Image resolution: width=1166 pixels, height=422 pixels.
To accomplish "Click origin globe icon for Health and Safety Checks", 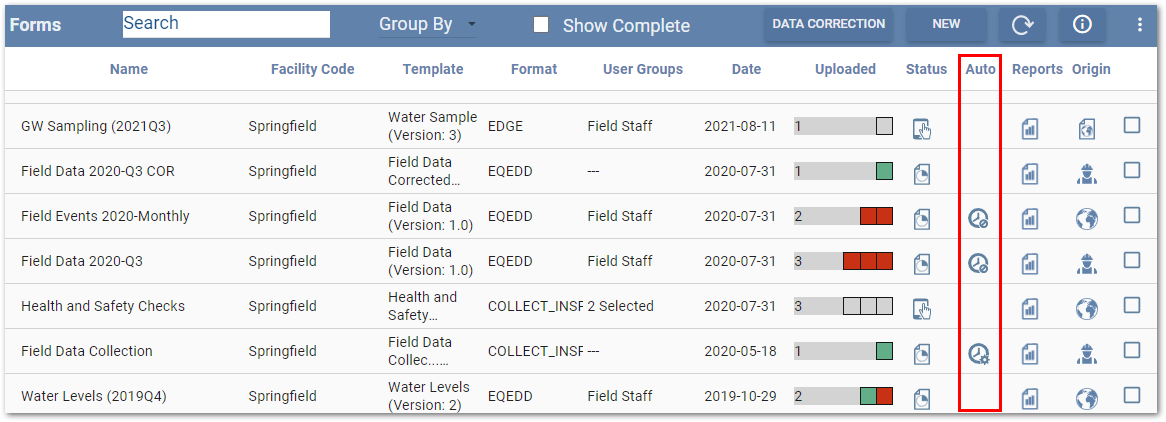I will tap(1087, 308).
